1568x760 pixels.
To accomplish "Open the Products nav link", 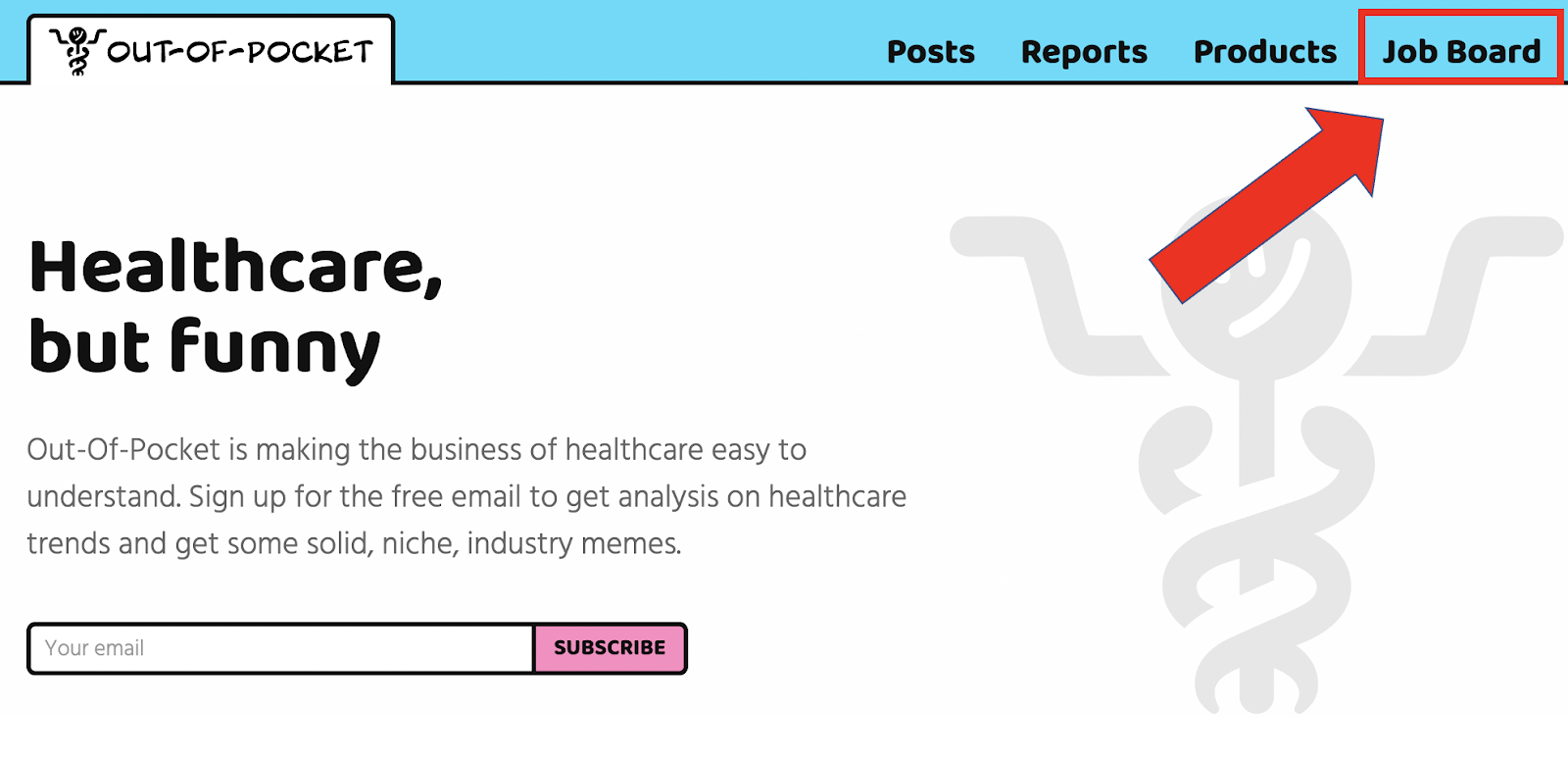I will click(1265, 51).
